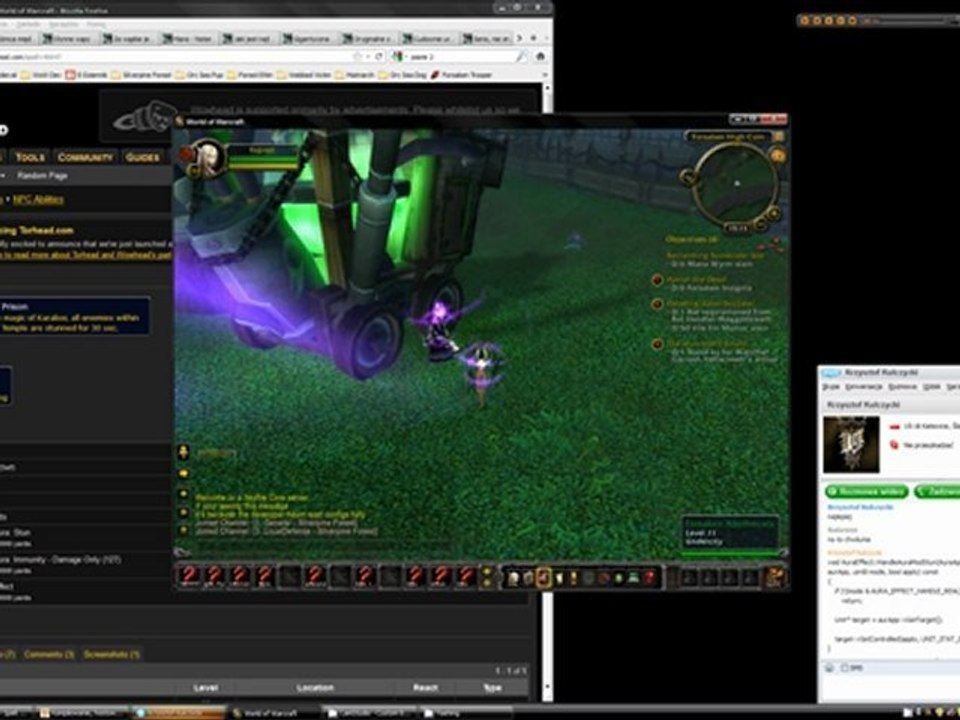
Task: Bookmark page with the Firefox star icon
Action: [358, 56]
